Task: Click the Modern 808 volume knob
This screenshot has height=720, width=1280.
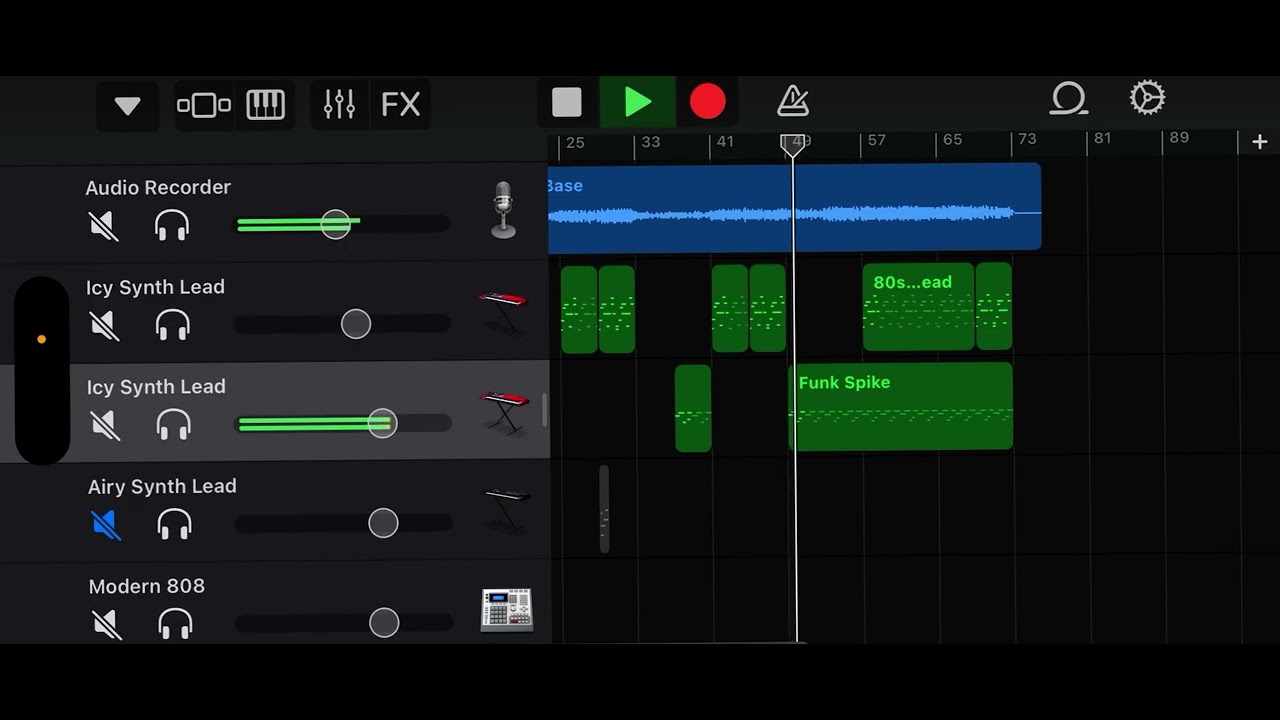Action: click(384, 623)
